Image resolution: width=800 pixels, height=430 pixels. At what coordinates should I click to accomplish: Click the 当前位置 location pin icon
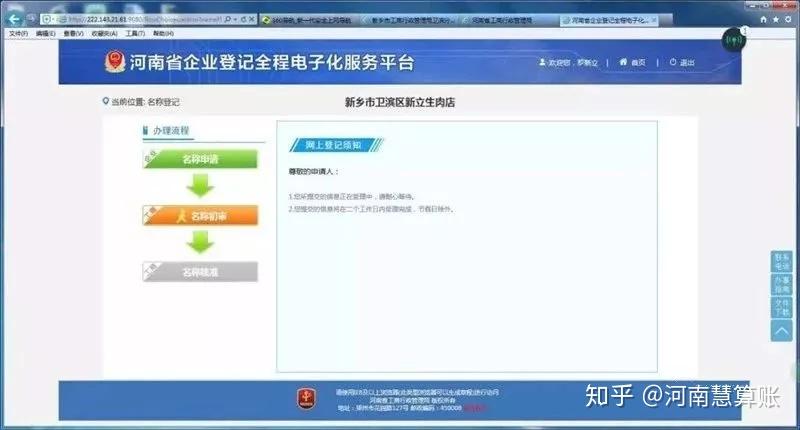tap(106, 102)
